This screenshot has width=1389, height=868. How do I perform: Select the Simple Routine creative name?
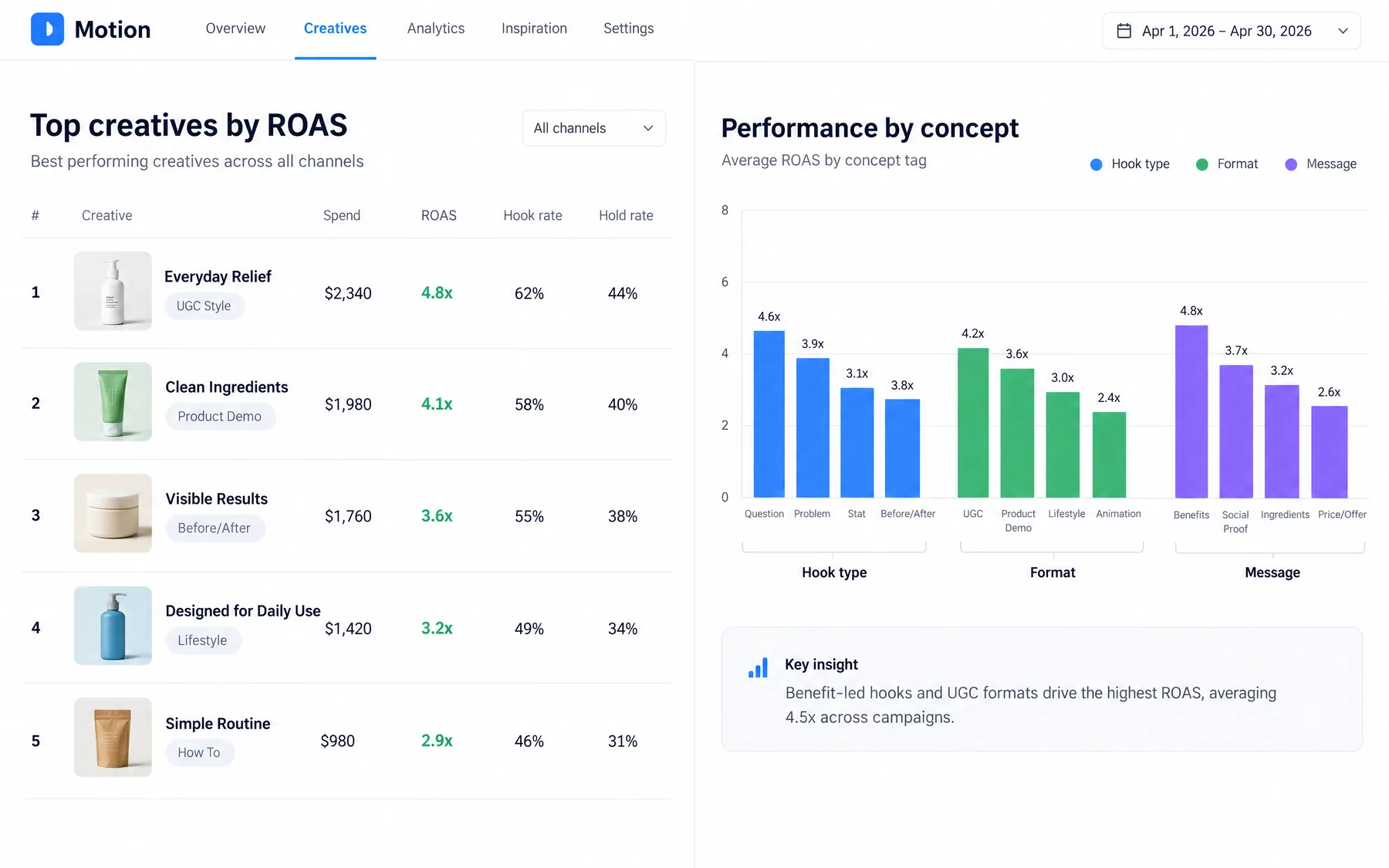click(218, 724)
